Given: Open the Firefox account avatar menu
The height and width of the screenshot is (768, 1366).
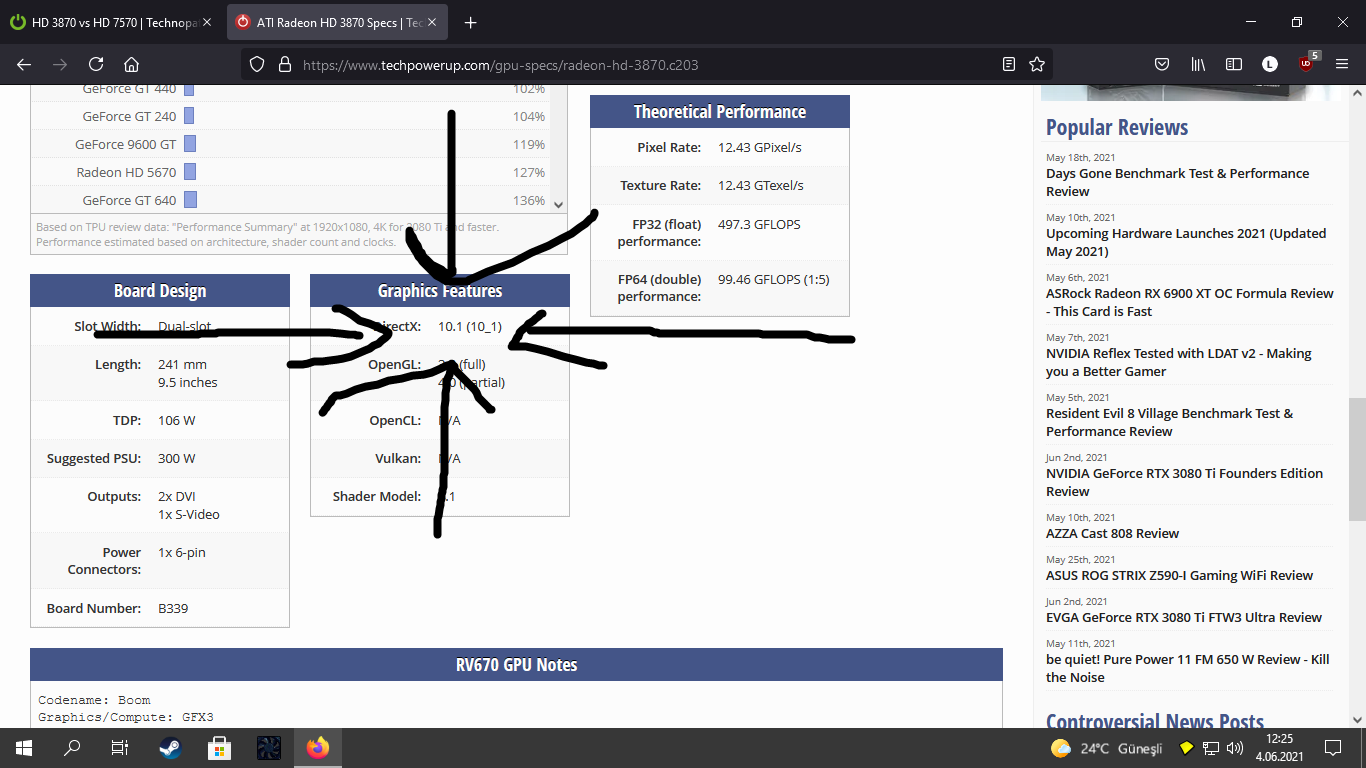Looking at the screenshot, I should point(1270,64).
